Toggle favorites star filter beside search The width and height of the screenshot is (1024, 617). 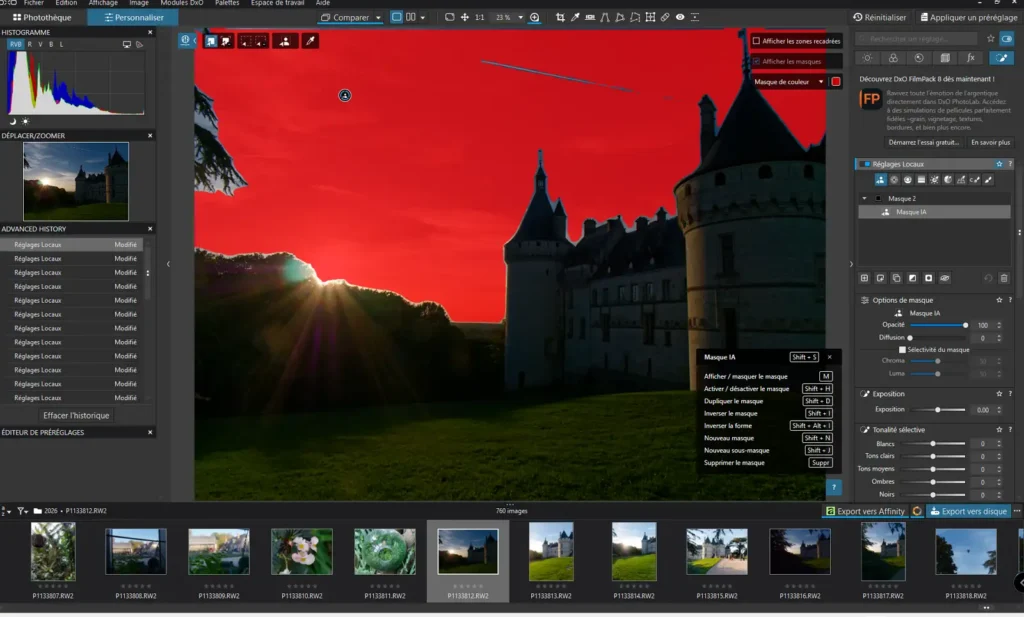(991, 39)
